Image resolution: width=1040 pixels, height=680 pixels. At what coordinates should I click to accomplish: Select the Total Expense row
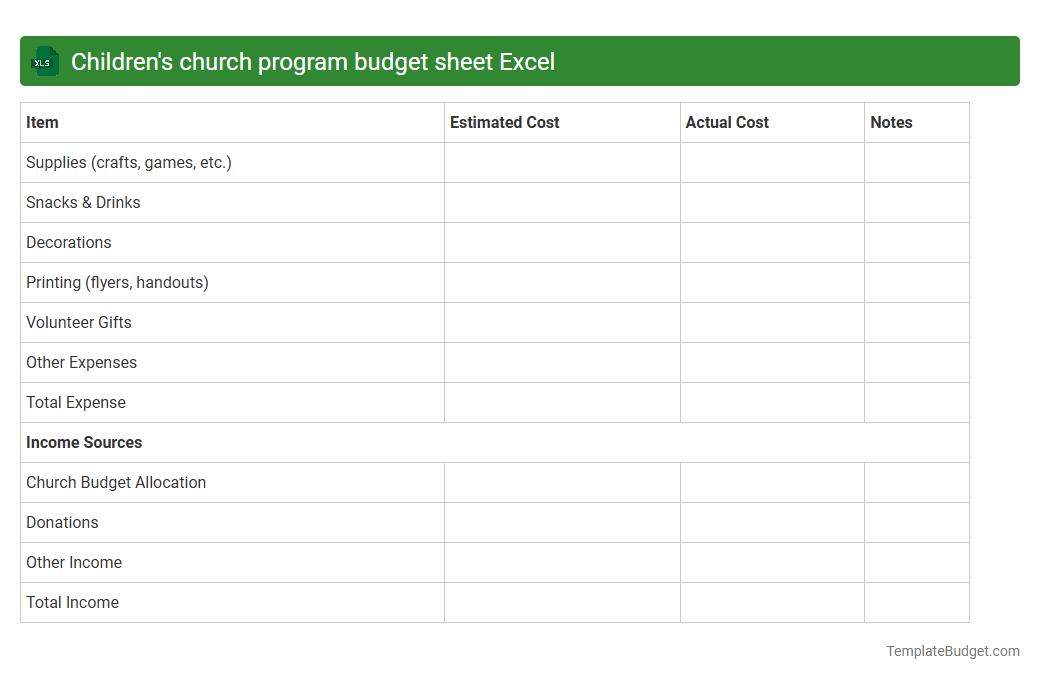tap(76, 402)
